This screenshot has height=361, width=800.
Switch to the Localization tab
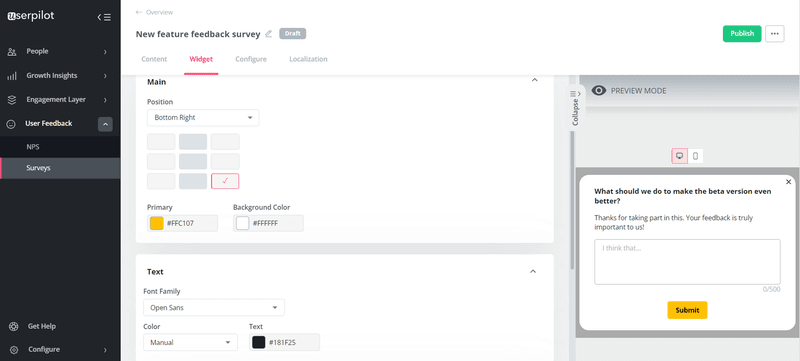(308, 59)
